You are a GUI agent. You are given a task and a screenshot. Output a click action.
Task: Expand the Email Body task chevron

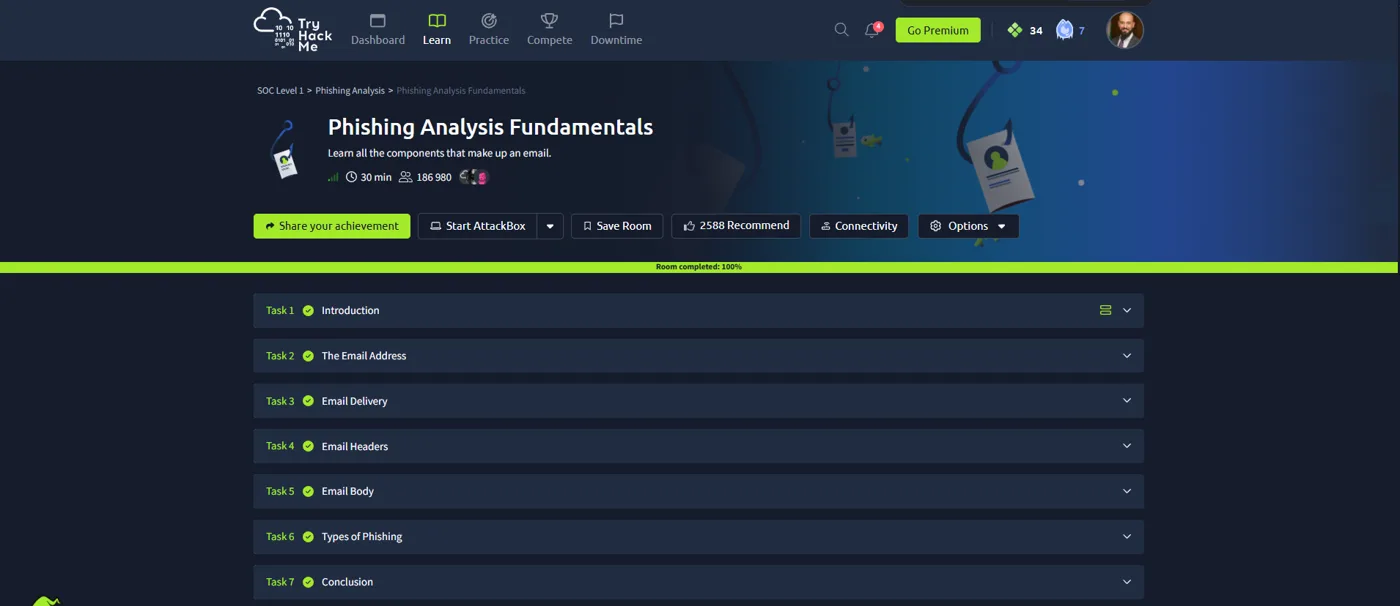tap(1127, 491)
